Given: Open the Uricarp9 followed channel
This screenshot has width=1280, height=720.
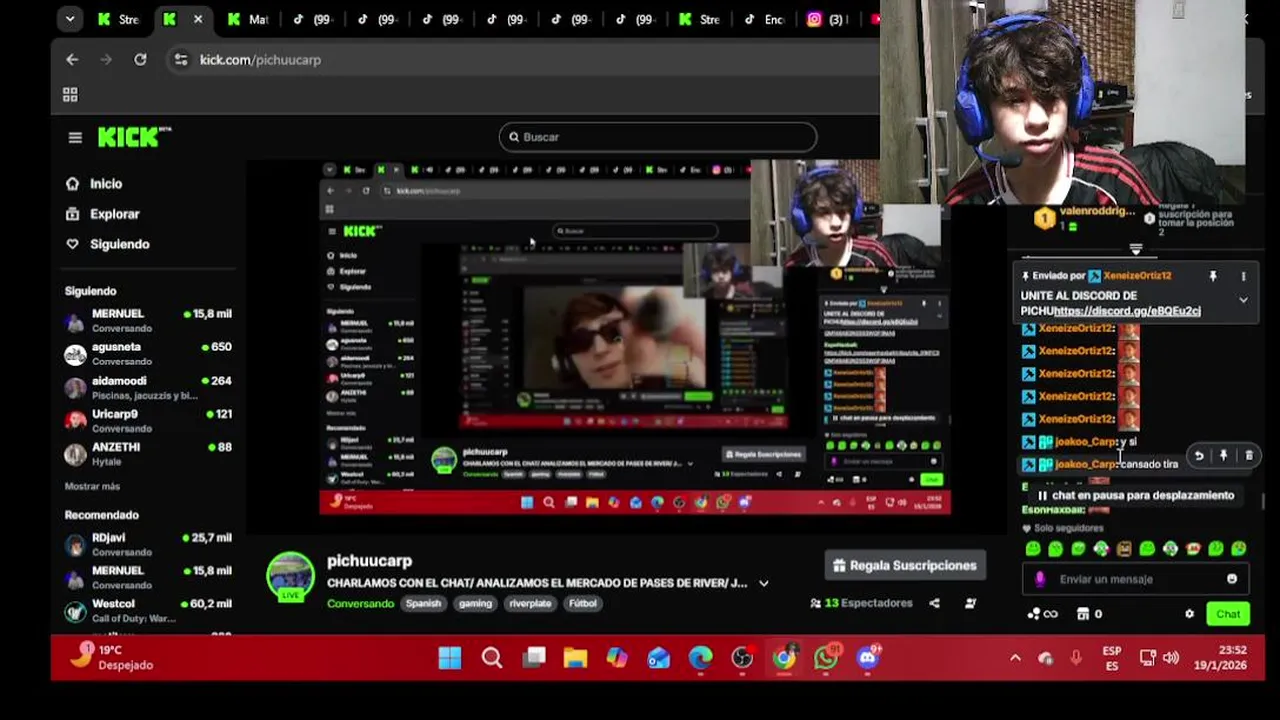Looking at the screenshot, I should point(148,420).
